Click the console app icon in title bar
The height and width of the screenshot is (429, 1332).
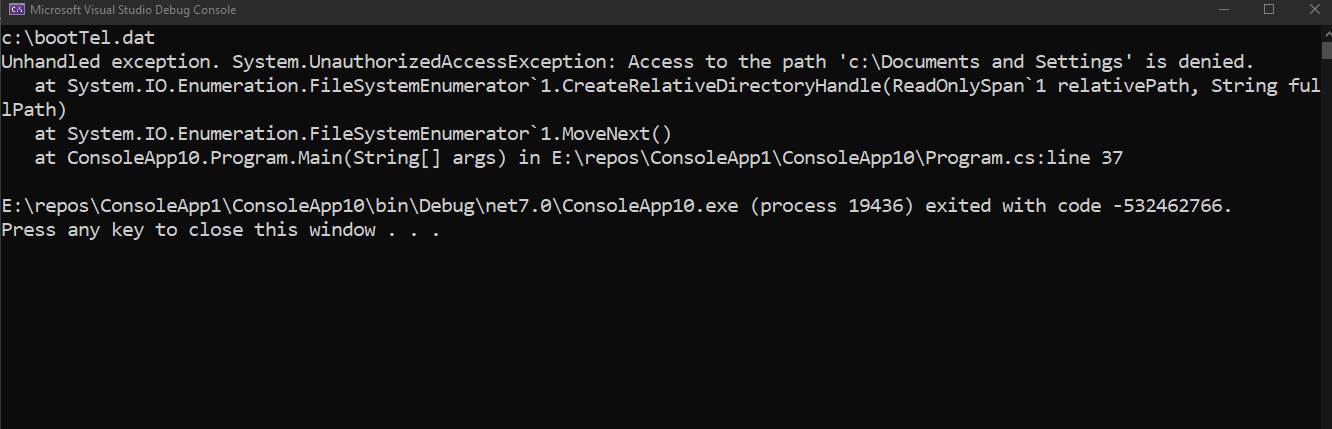[x=16, y=10]
